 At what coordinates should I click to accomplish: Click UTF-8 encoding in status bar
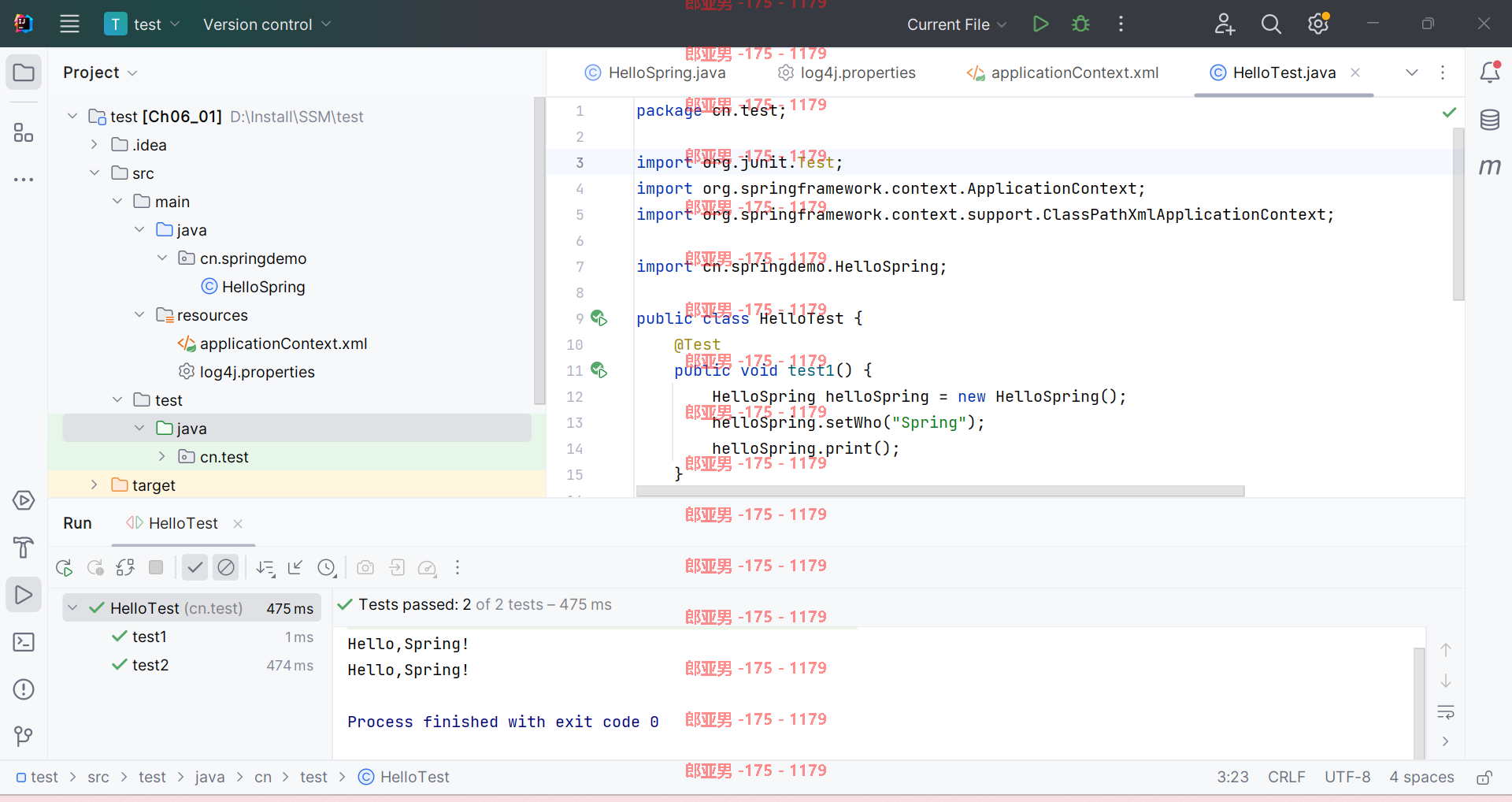pyautogui.click(x=1347, y=778)
